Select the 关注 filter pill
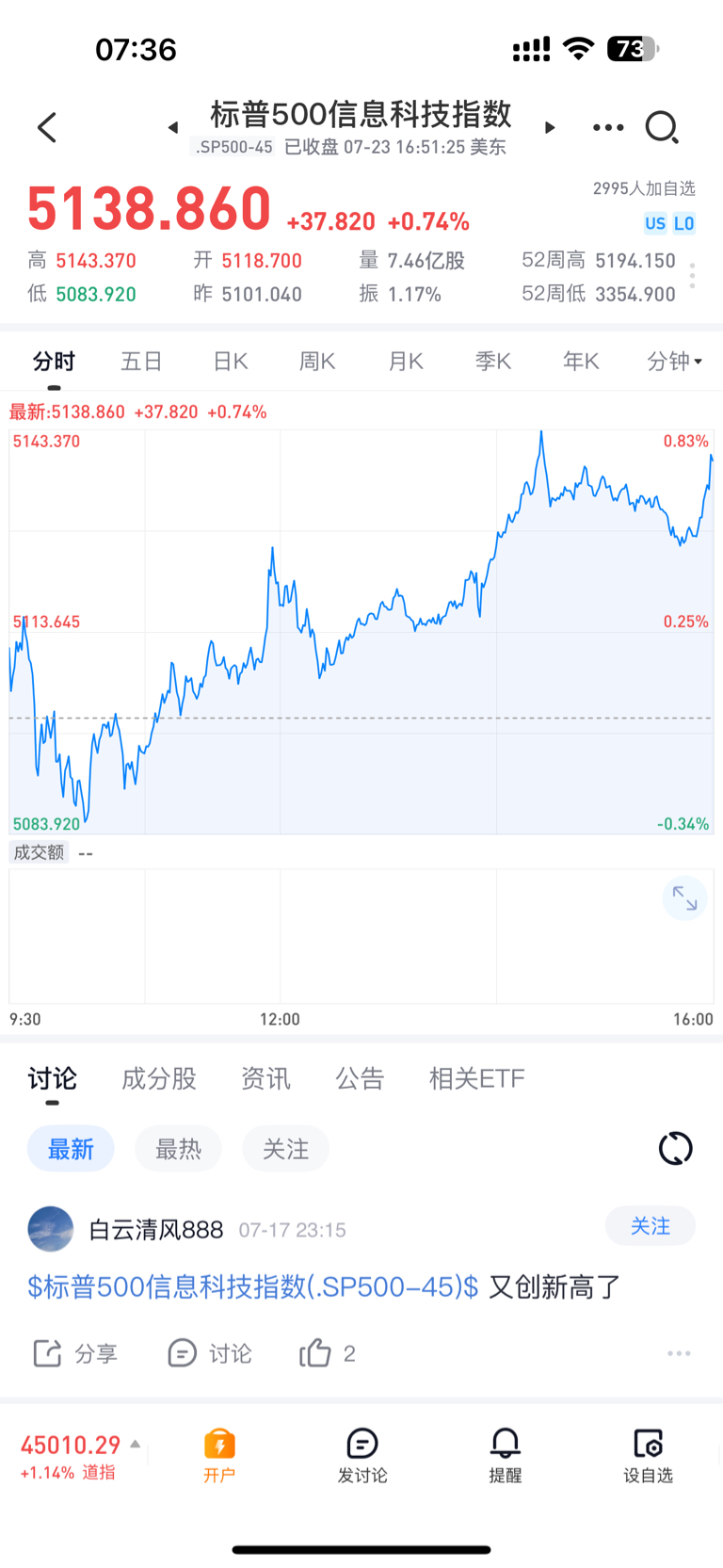The image size is (723, 1568). [285, 1149]
